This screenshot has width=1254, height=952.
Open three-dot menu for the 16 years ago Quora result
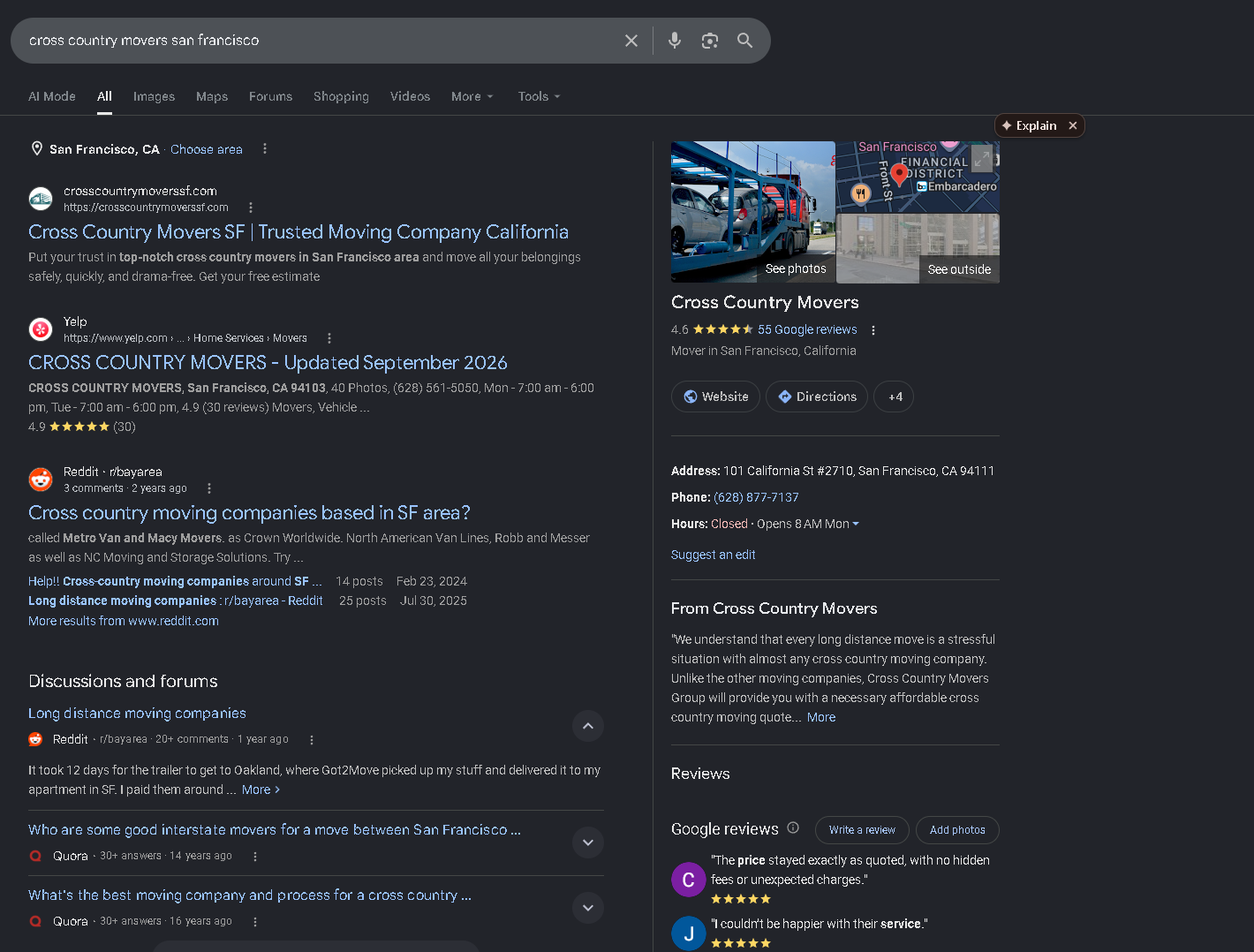click(x=255, y=922)
